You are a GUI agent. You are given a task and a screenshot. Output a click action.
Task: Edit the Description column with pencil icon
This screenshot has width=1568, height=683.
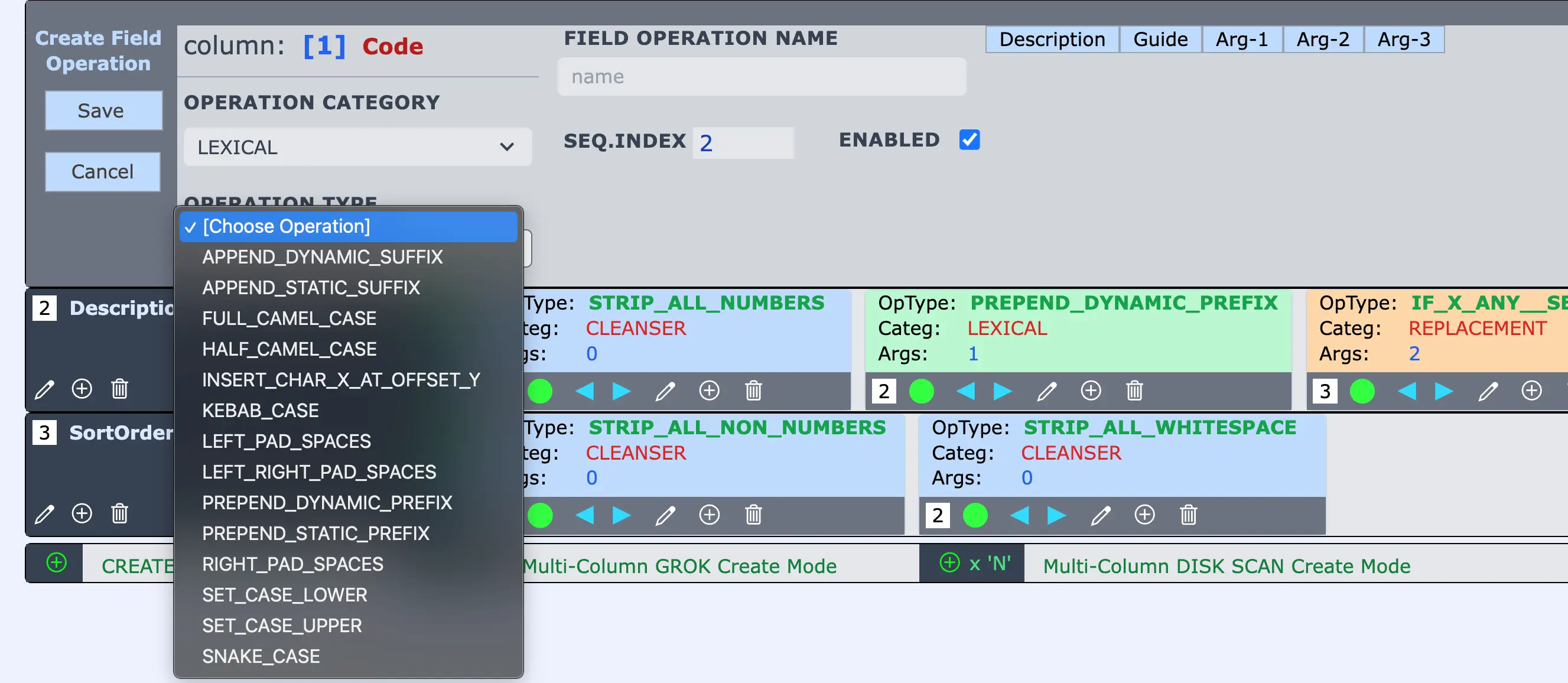point(44,389)
